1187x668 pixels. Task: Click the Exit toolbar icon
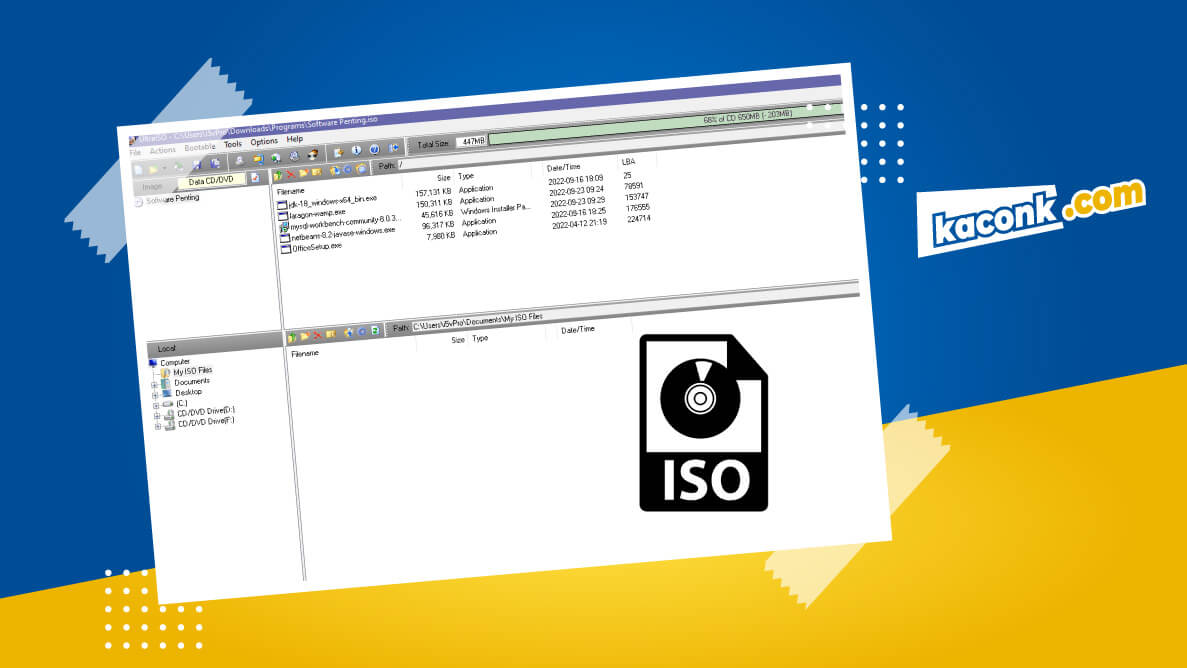(394, 148)
